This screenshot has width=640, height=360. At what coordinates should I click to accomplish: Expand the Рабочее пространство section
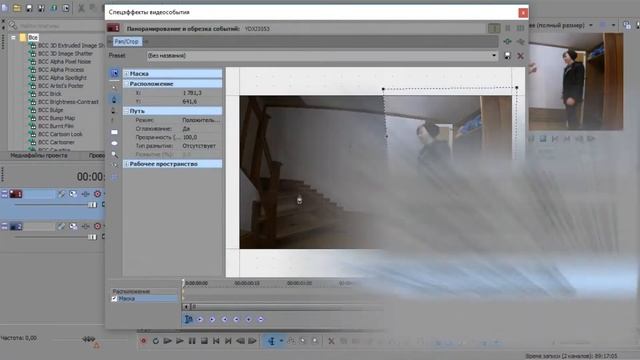(127, 164)
